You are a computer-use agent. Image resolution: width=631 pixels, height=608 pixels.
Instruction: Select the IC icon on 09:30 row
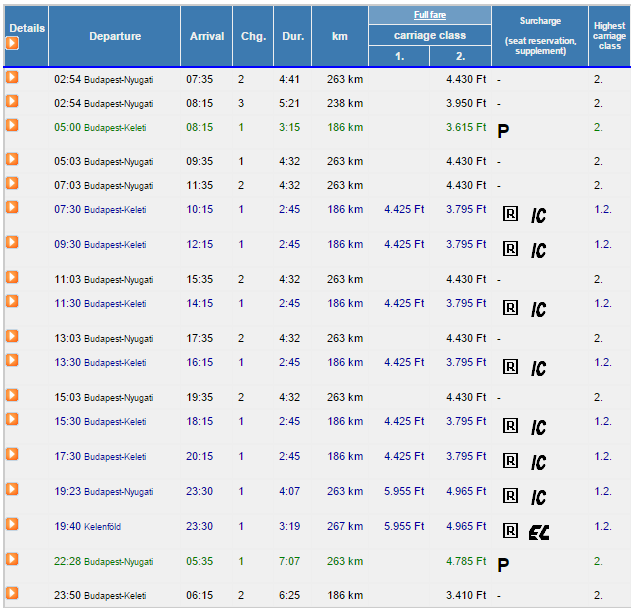[538, 251]
